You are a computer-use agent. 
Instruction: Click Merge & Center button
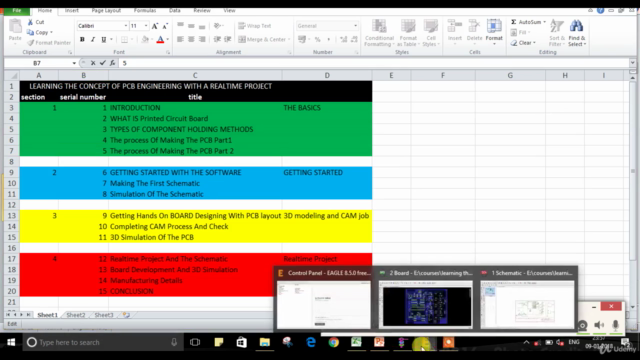coord(262,40)
